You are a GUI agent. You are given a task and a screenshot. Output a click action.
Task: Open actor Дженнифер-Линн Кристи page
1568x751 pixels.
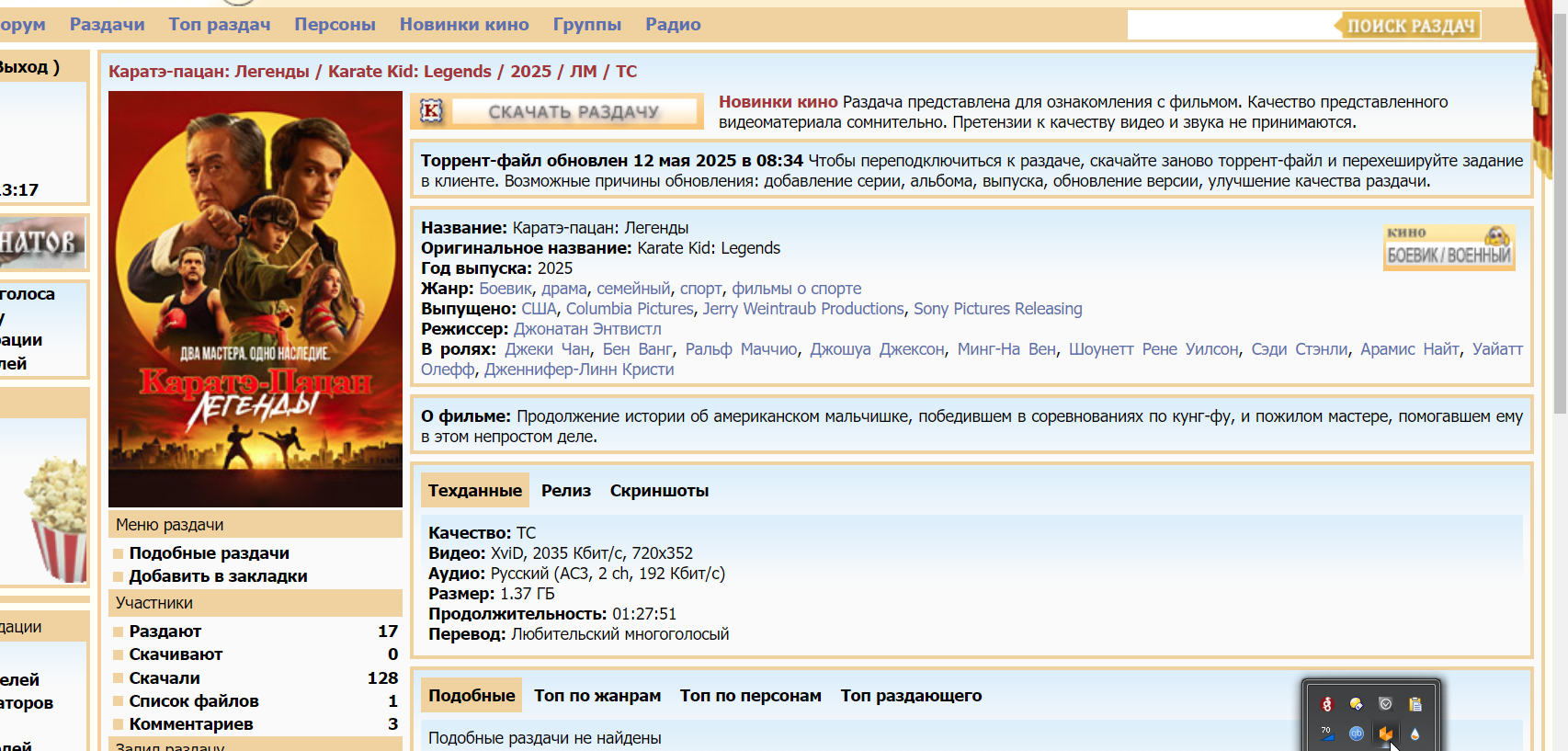(x=579, y=370)
